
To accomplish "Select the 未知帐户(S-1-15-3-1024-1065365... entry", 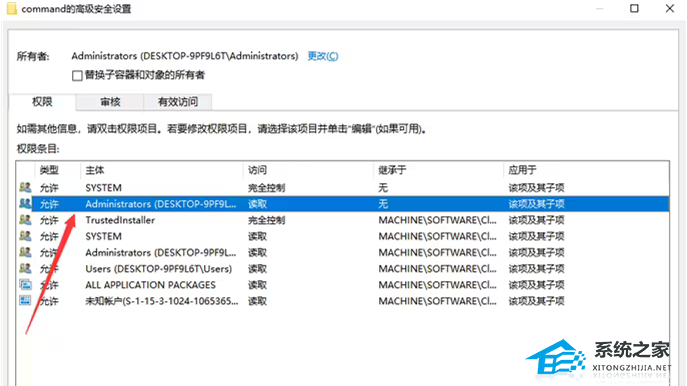I will click(x=344, y=301).
